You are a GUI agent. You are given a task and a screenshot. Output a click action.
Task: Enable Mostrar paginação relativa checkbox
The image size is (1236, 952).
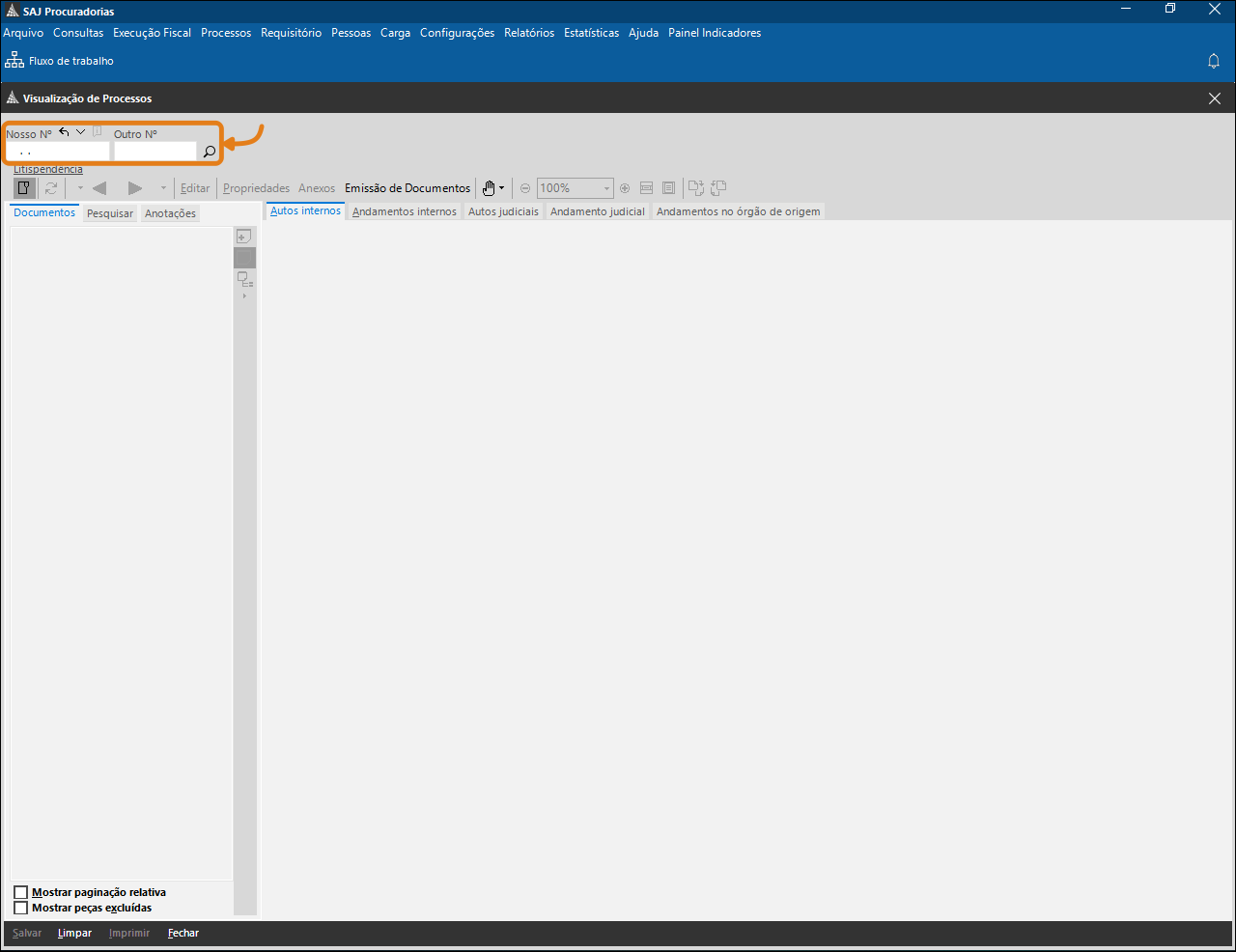pyautogui.click(x=21, y=892)
